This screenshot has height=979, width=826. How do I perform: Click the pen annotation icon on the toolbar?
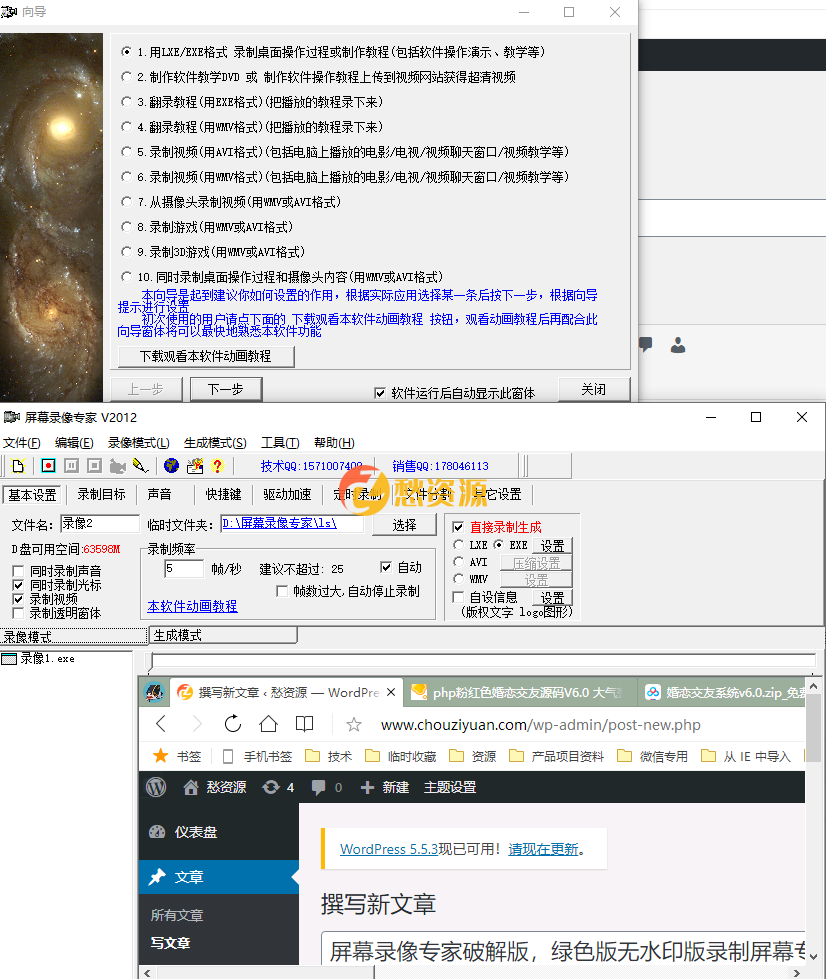142,466
